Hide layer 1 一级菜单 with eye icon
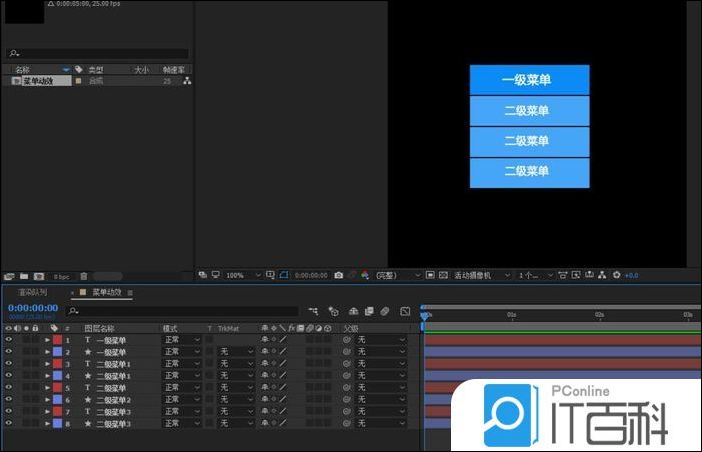The height and width of the screenshot is (452, 702). click(9, 340)
